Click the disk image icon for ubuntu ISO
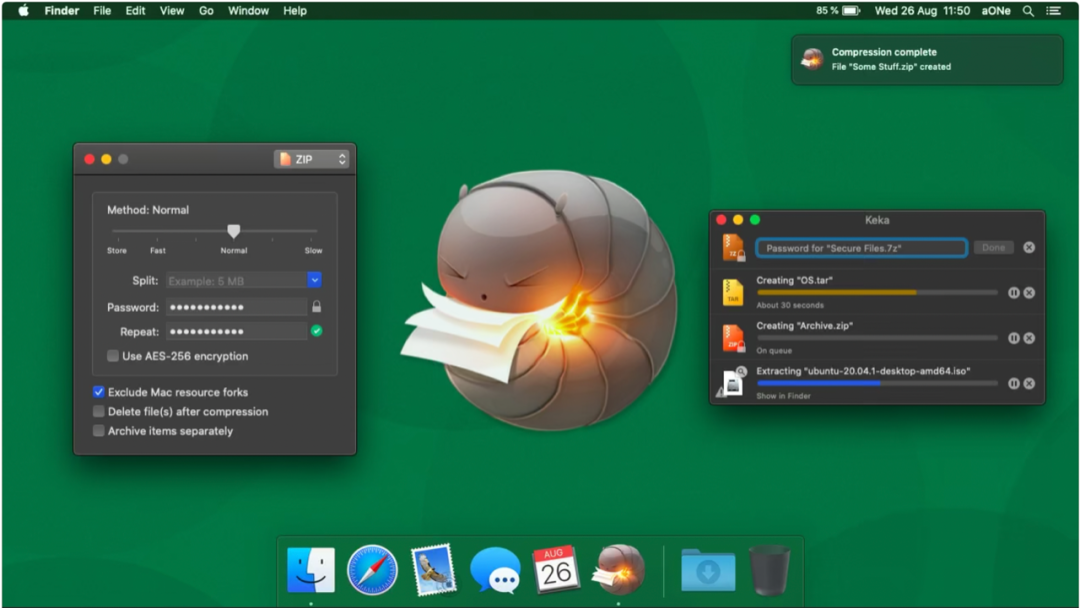Image resolution: width=1080 pixels, height=608 pixels. pyautogui.click(x=732, y=382)
